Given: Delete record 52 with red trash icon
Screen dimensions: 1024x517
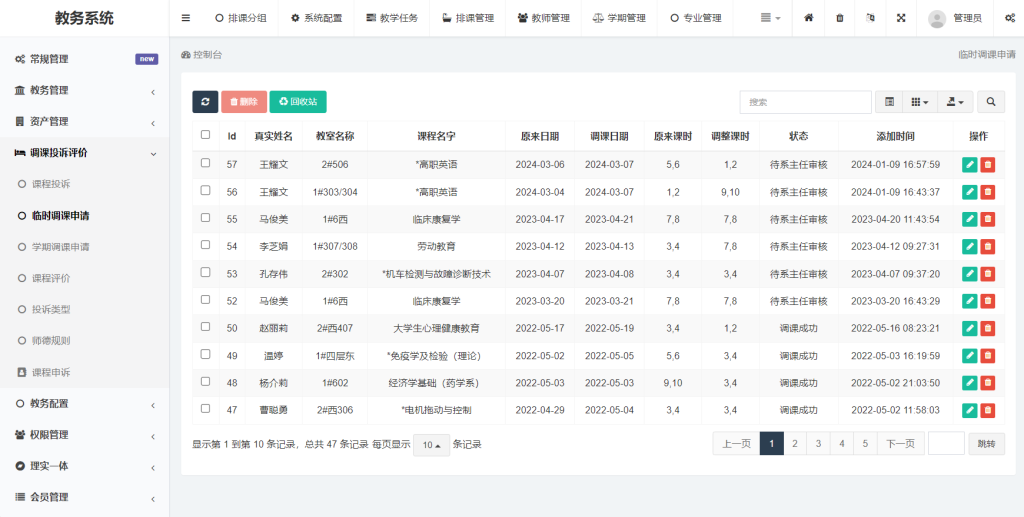Looking at the screenshot, I should [987, 301].
